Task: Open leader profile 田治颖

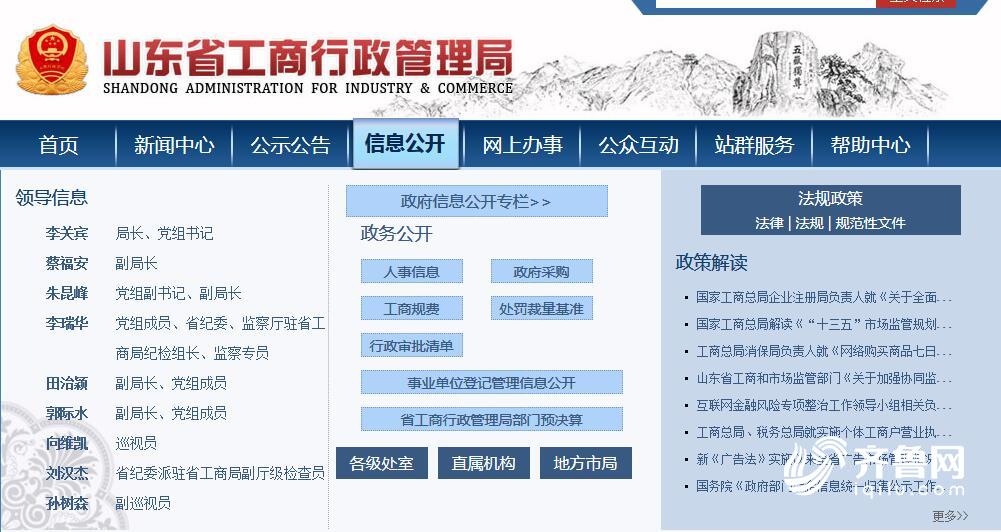Action: pyautogui.click(x=66, y=383)
